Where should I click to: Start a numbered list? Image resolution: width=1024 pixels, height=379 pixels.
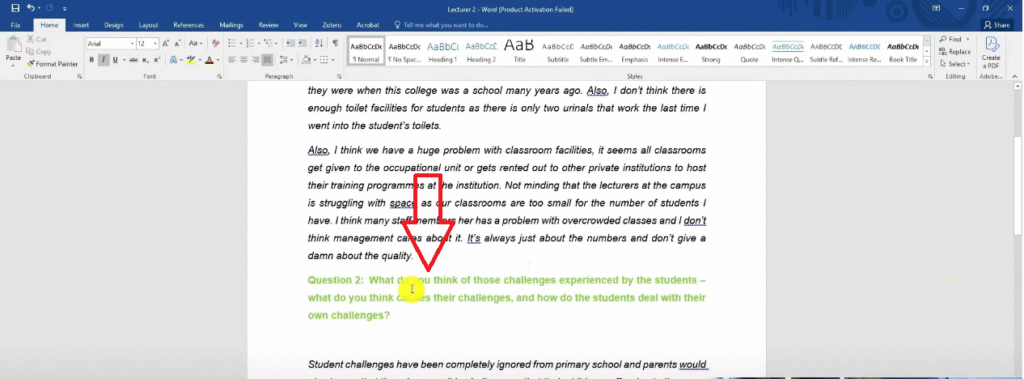click(x=251, y=44)
